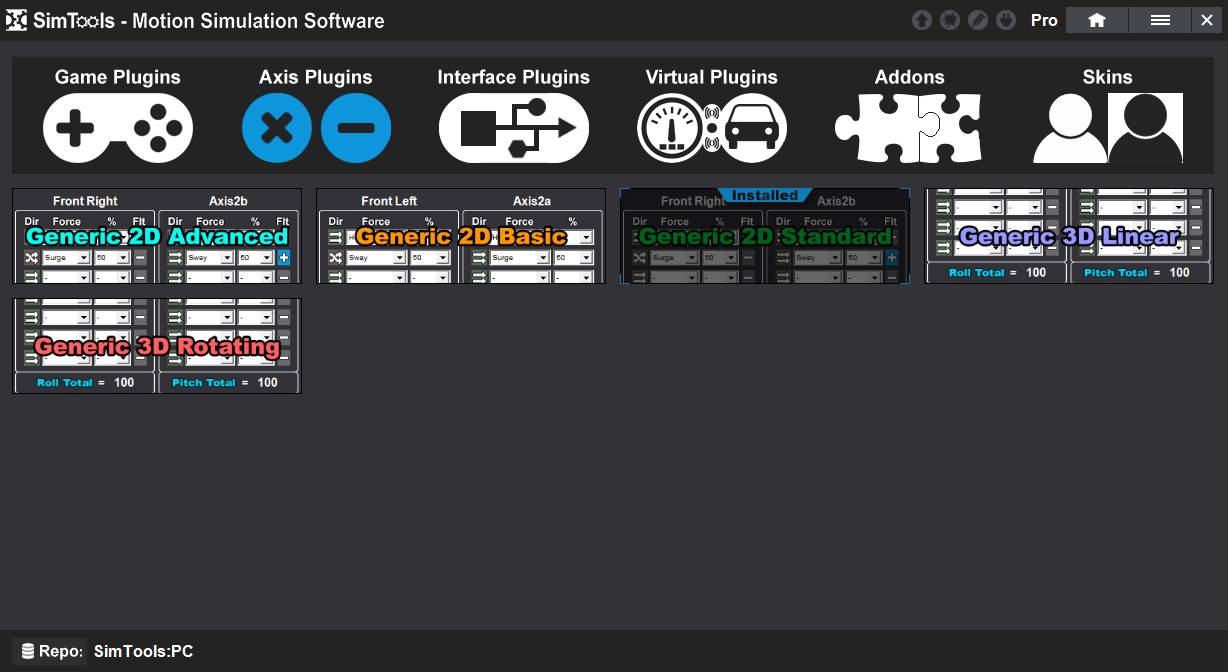The width and height of the screenshot is (1228, 672).
Task: Select the Generic 3D Rotating plugin
Action: (157, 346)
